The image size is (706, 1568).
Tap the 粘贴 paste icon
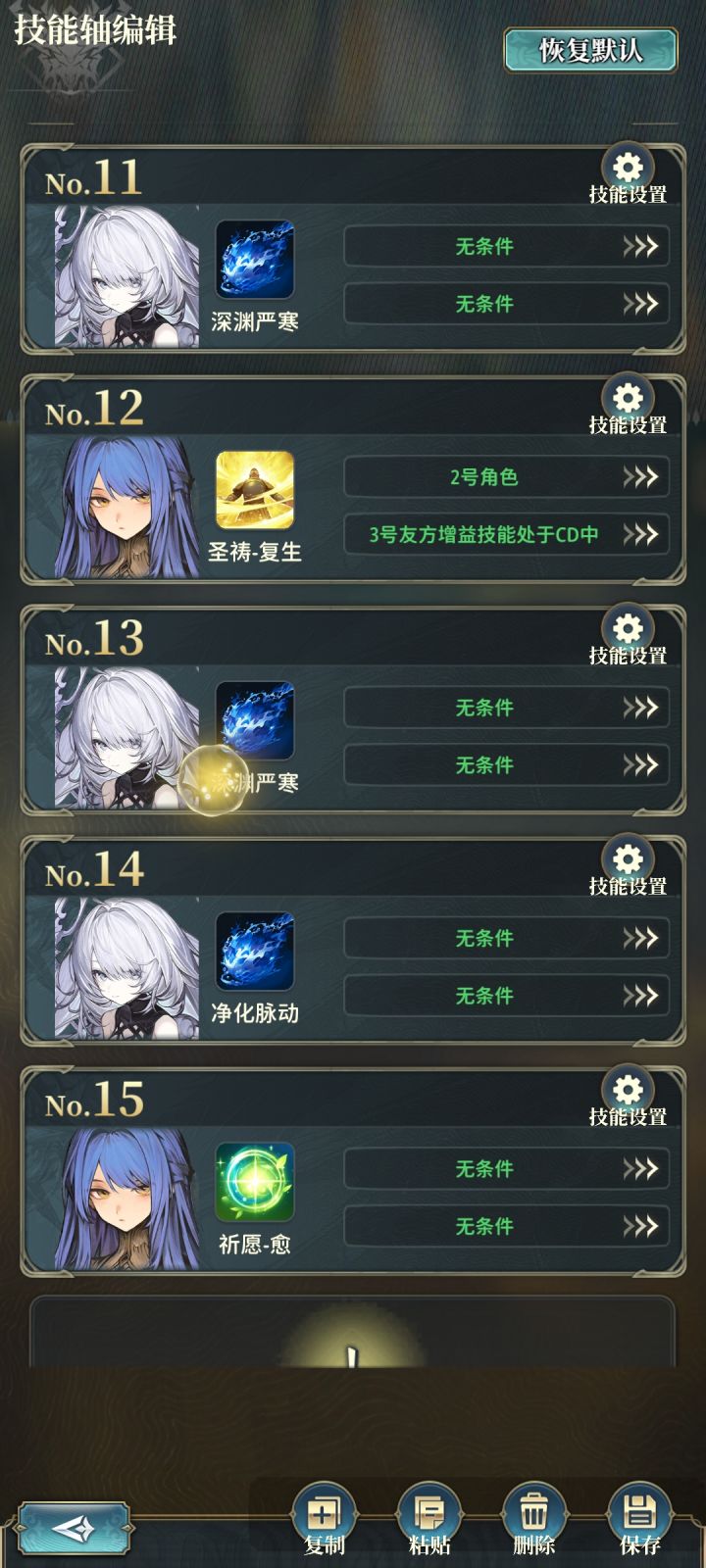429,1514
